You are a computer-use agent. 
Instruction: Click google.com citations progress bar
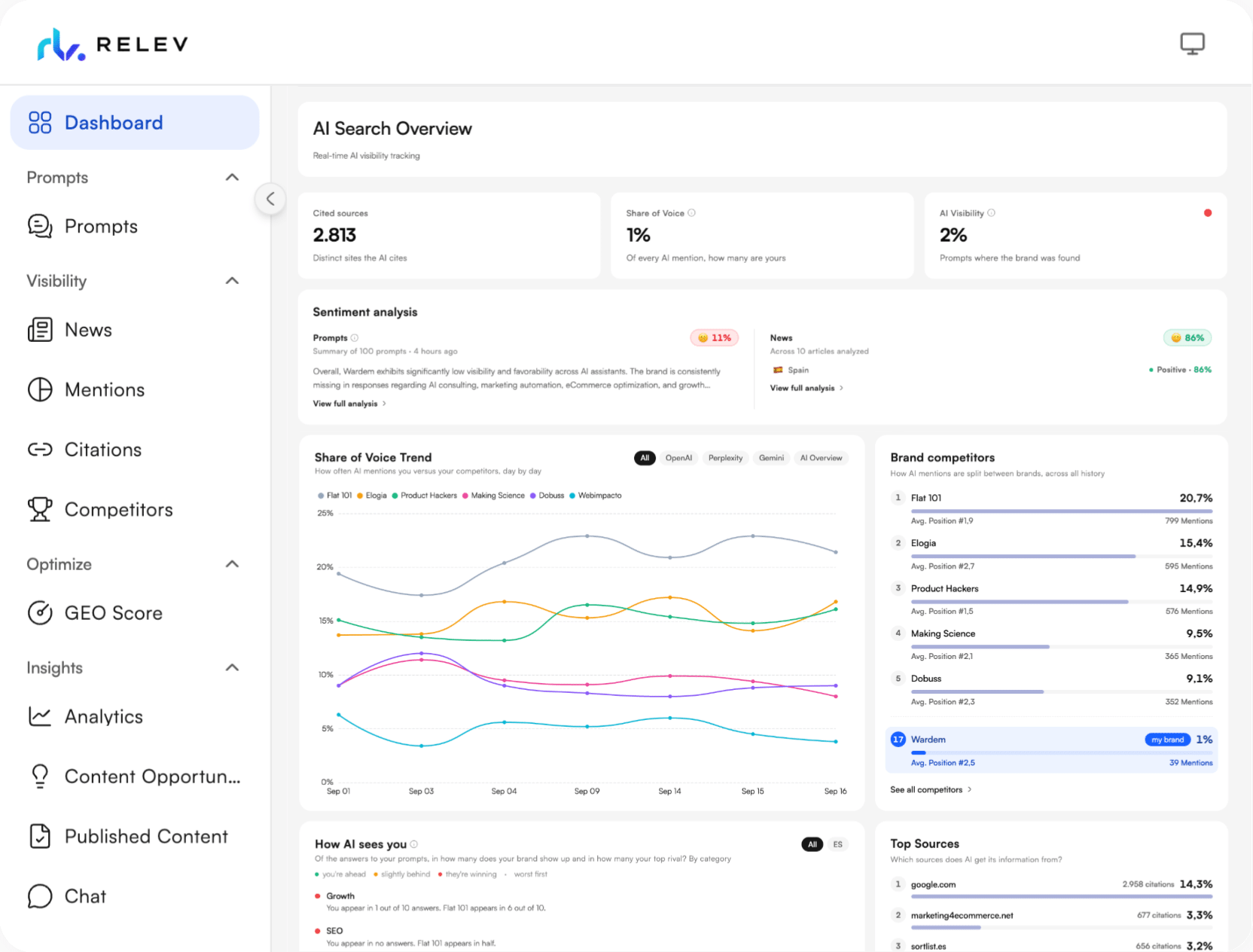tap(1062, 897)
